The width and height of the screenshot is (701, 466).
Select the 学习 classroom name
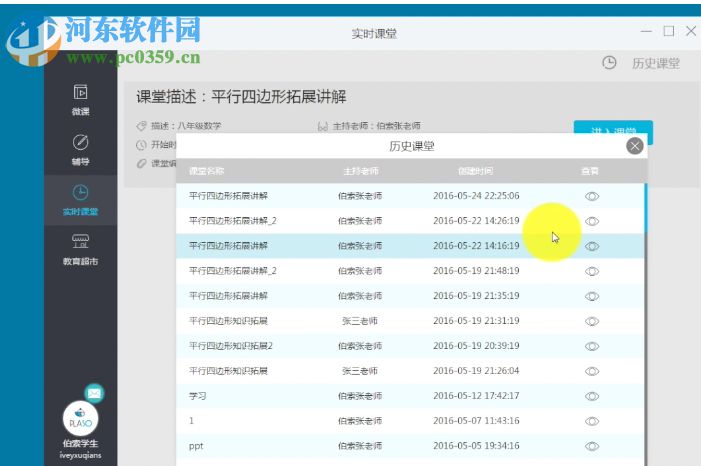pos(197,396)
